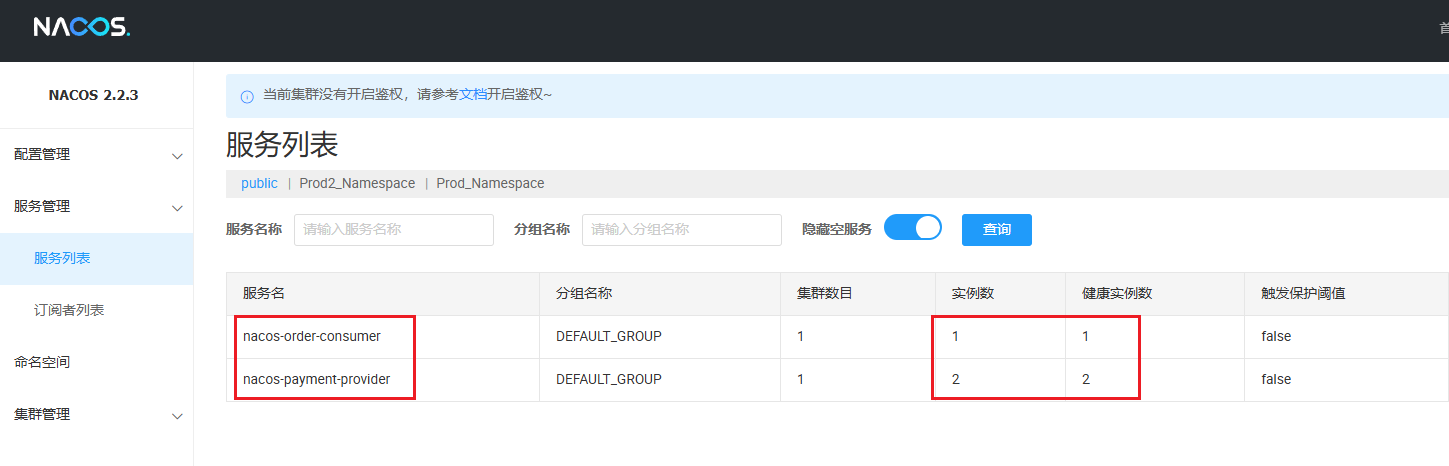Collapse the 服务管理 menu chevron
Screen dimensions: 1449x466
tap(177, 208)
